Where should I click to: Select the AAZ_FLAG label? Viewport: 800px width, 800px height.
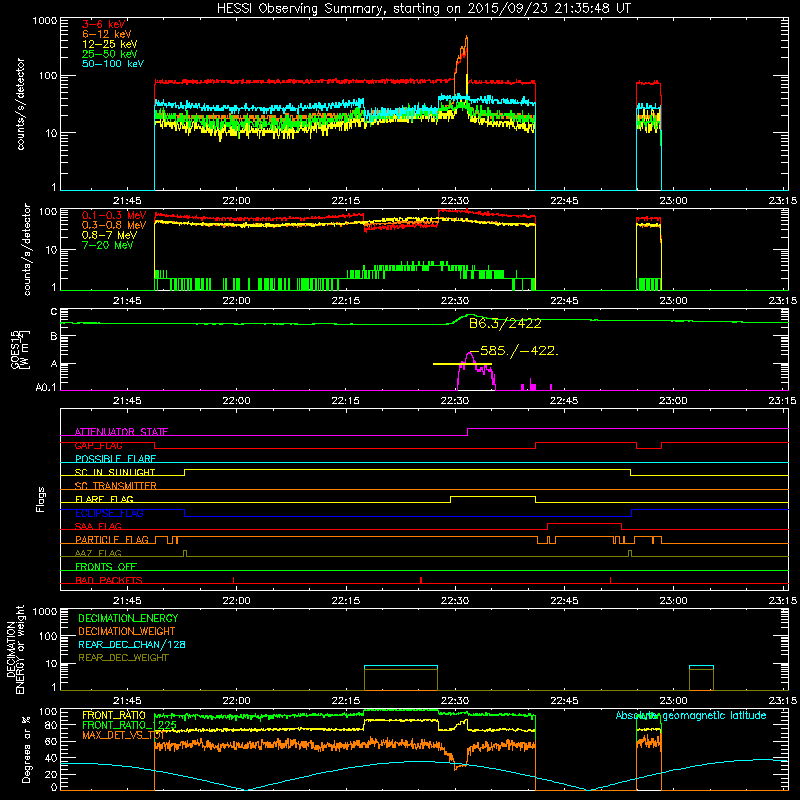(x=98, y=553)
